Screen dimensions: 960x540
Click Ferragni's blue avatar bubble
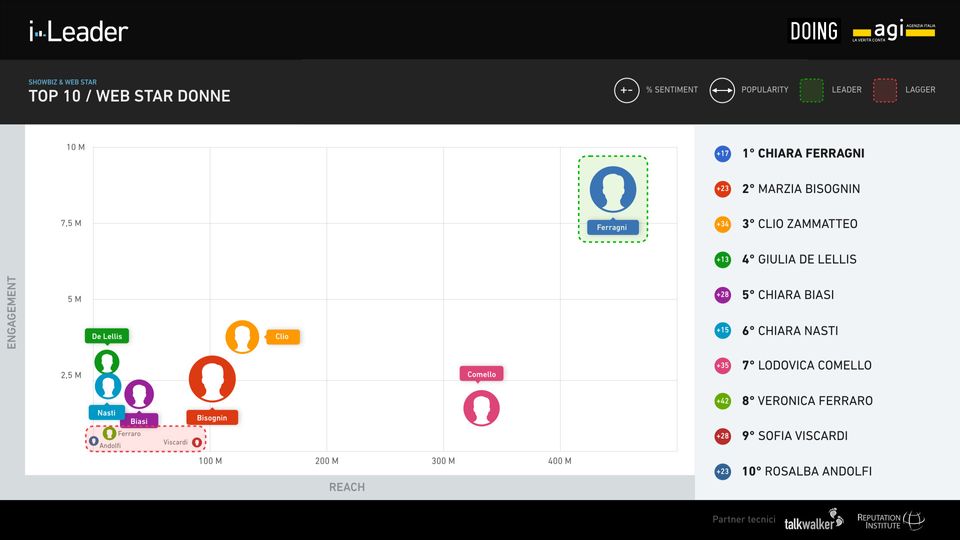[x=613, y=189]
